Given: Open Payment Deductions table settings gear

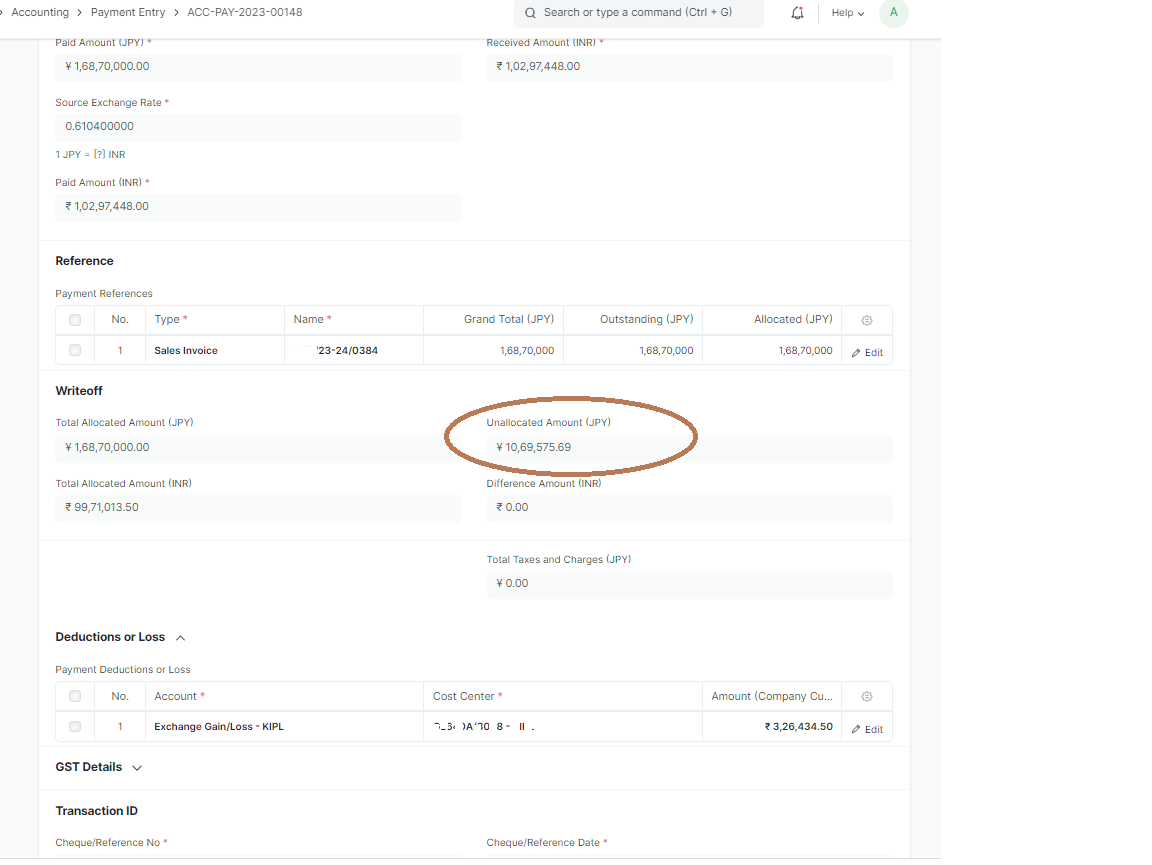Looking at the screenshot, I should pyautogui.click(x=867, y=697).
